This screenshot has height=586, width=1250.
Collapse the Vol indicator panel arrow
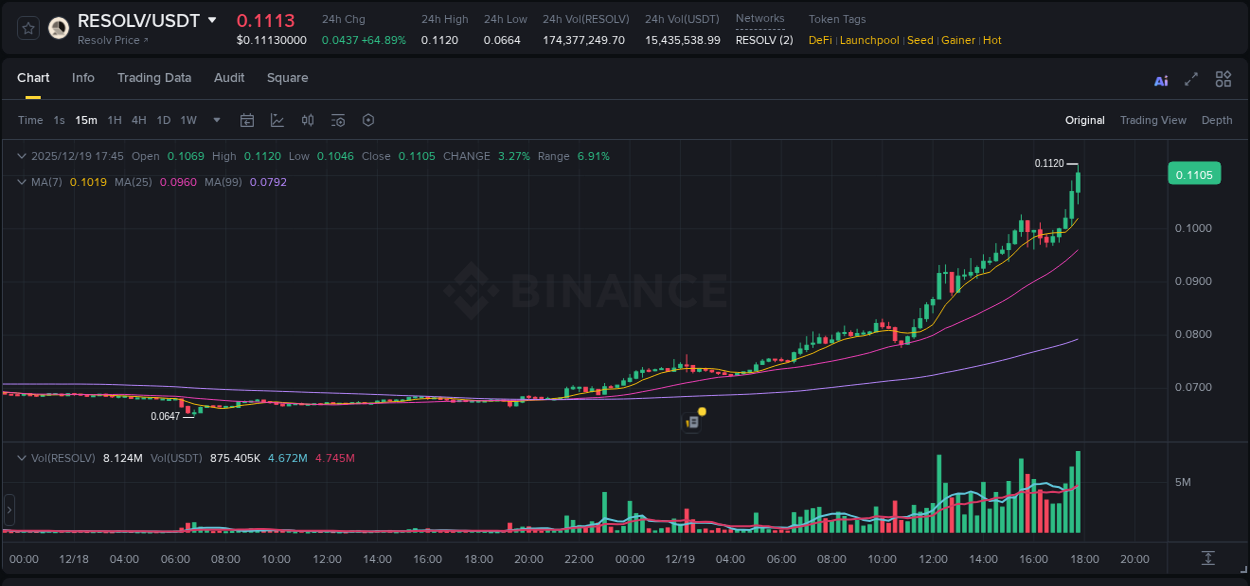[x=20, y=458]
